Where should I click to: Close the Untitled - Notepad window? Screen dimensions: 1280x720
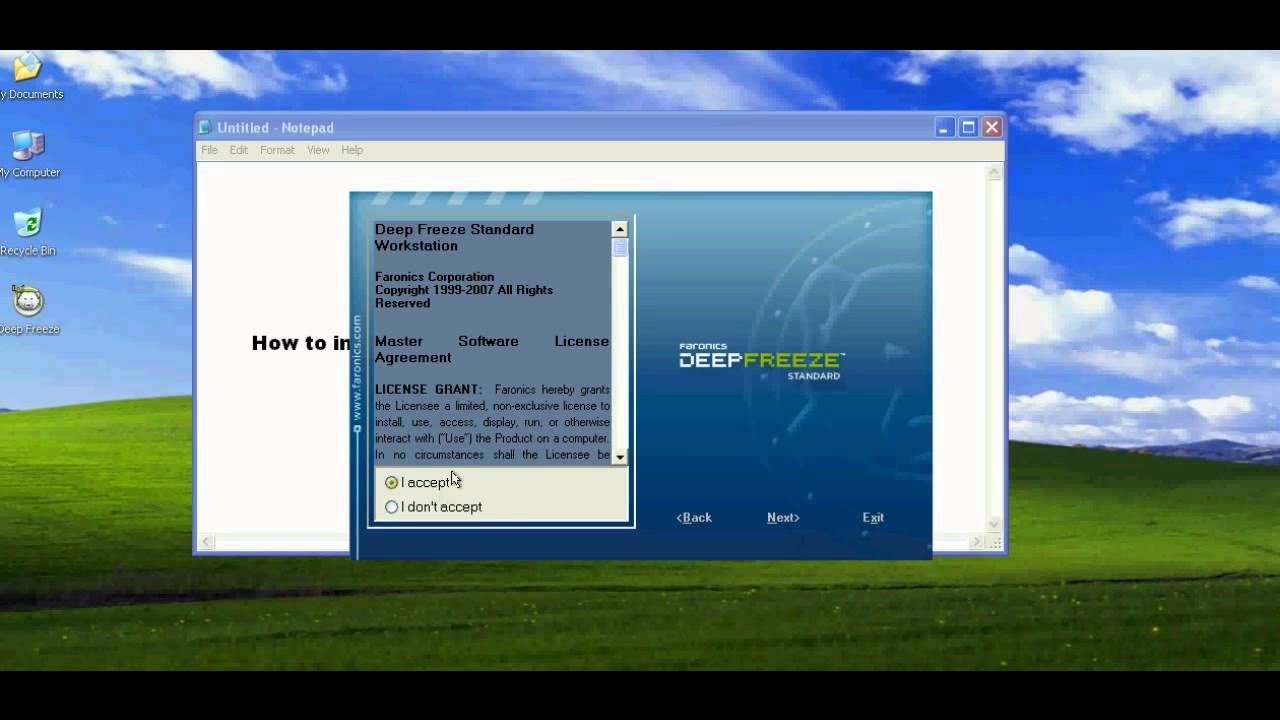[992, 127]
